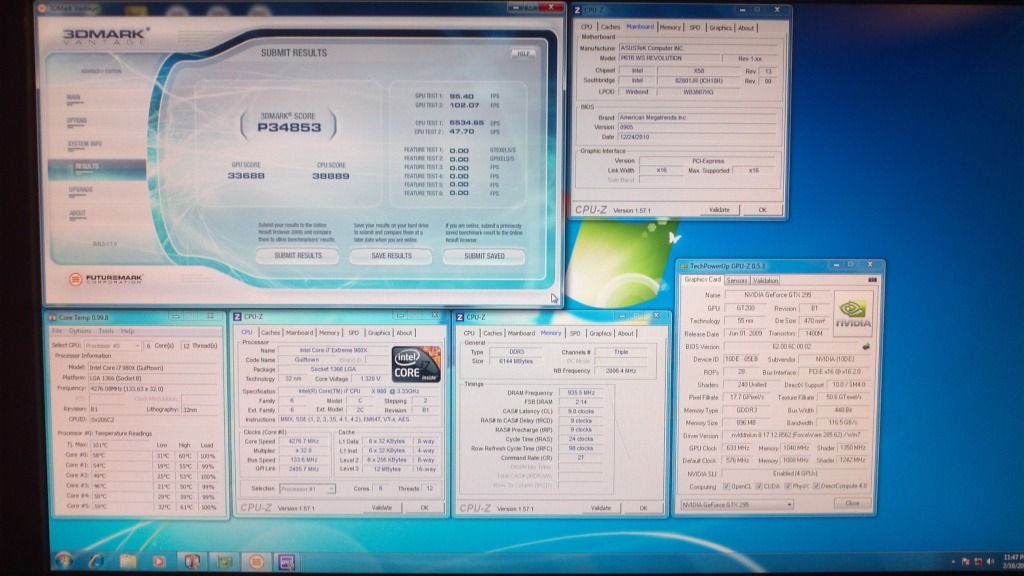Click the CPU score value 38889
The image size is (1024, 576).
(x=330, y=176)
